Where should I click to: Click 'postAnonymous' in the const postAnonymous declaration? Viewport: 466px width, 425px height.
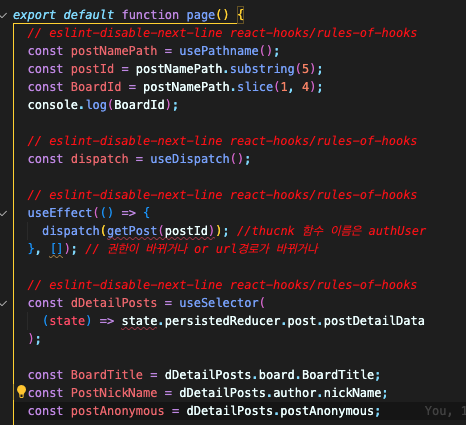[117, 411]
